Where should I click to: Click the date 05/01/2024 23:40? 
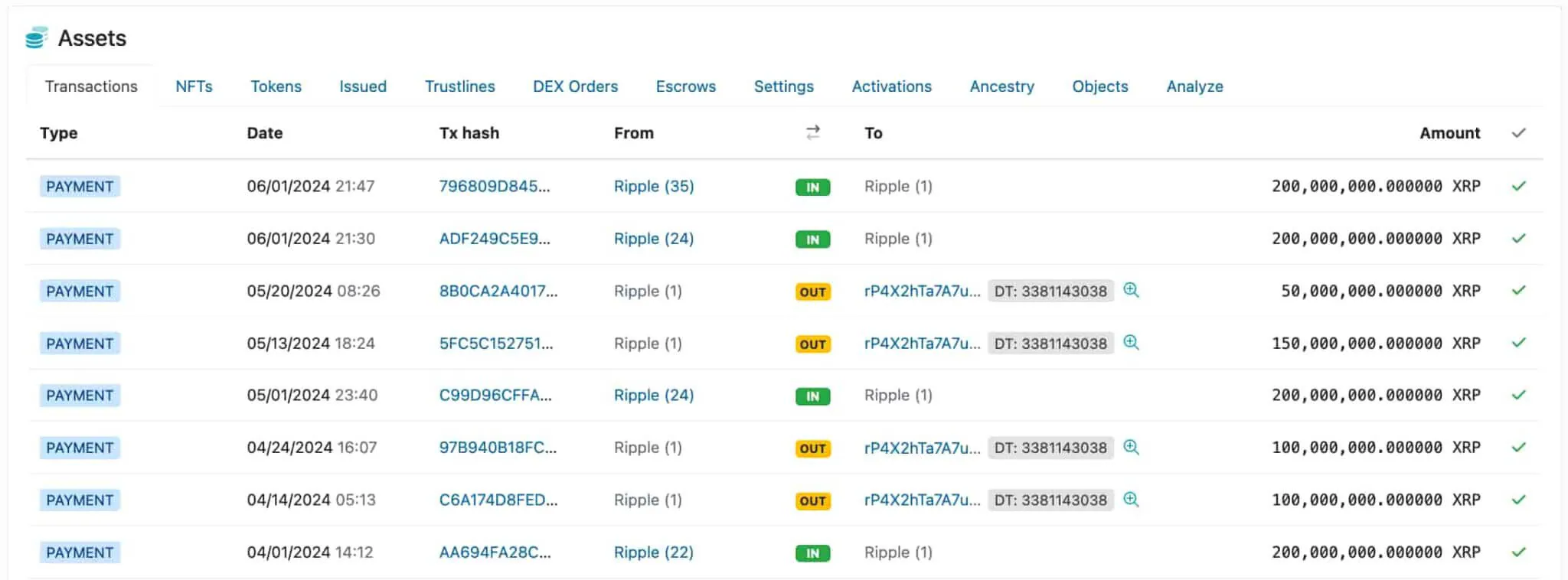(x=312, y=395)
